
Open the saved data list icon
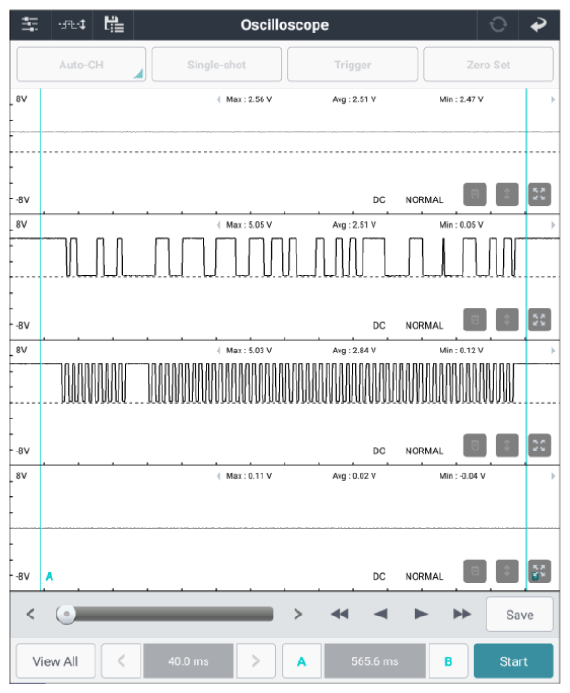coord(114,24)
